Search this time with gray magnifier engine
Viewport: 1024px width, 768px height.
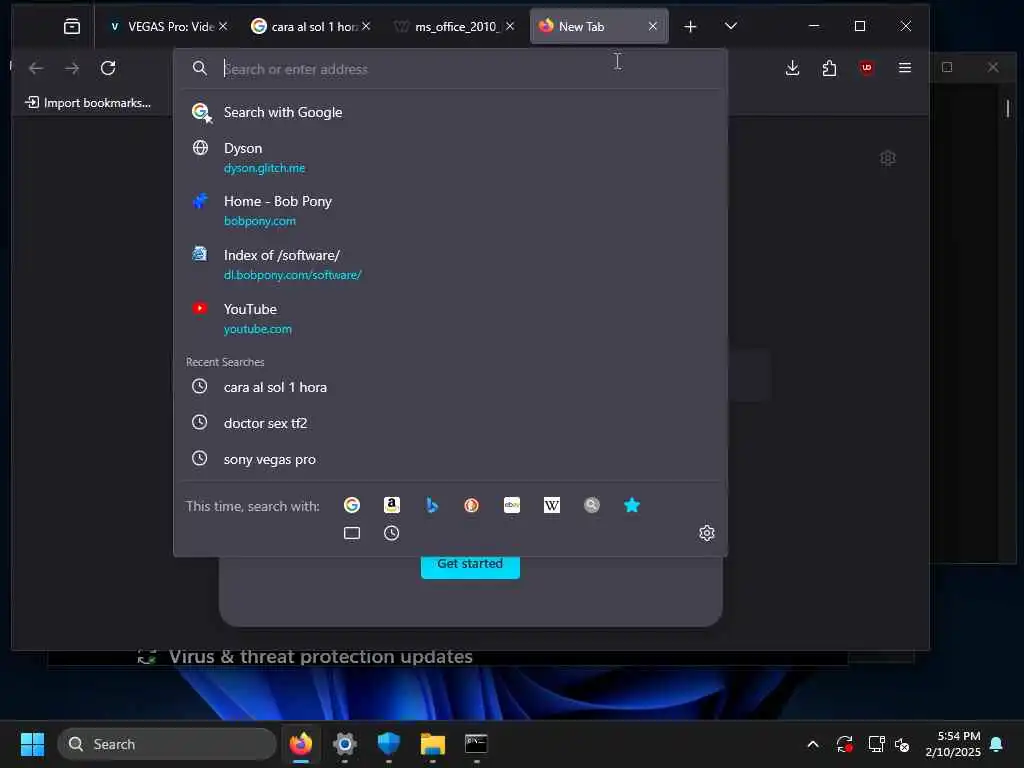[592, 505]
